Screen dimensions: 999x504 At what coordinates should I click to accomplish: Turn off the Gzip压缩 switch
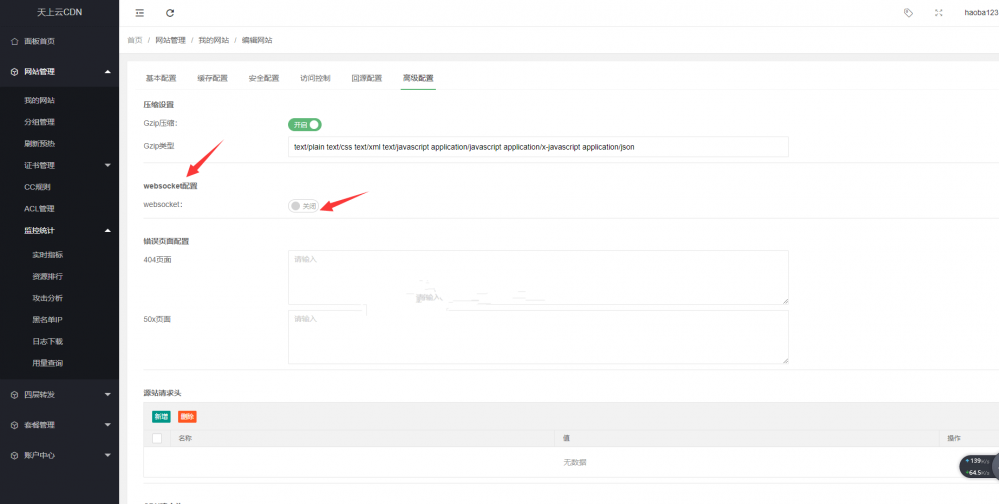[304, 124]
